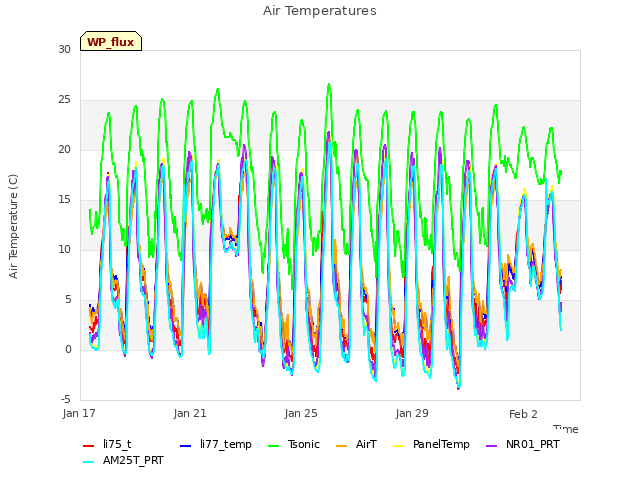Click the 5 y-axis tick label

68,300
